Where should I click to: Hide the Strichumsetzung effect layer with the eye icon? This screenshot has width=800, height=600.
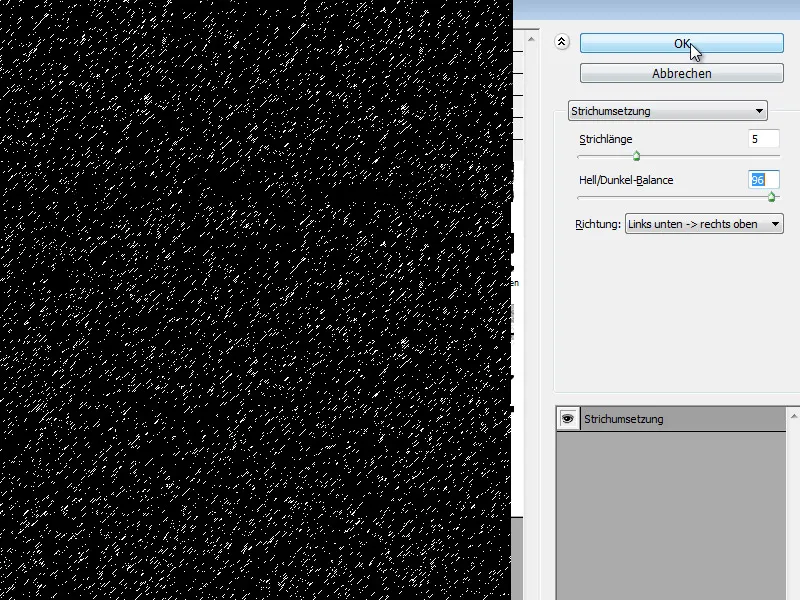tap(567, 419)
